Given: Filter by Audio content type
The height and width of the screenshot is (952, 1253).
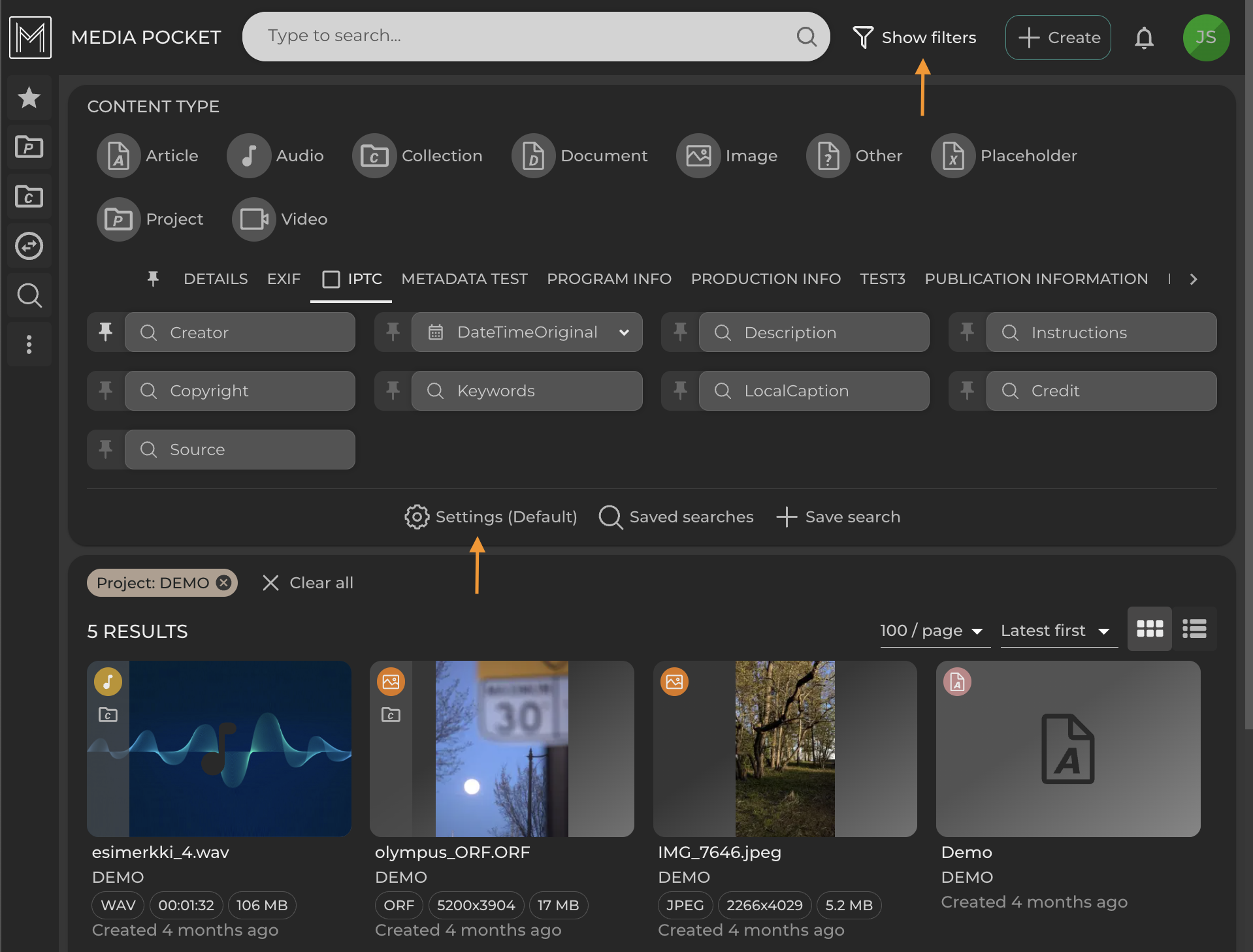Looking at the screenshot, I should click(x=276, y=156).
